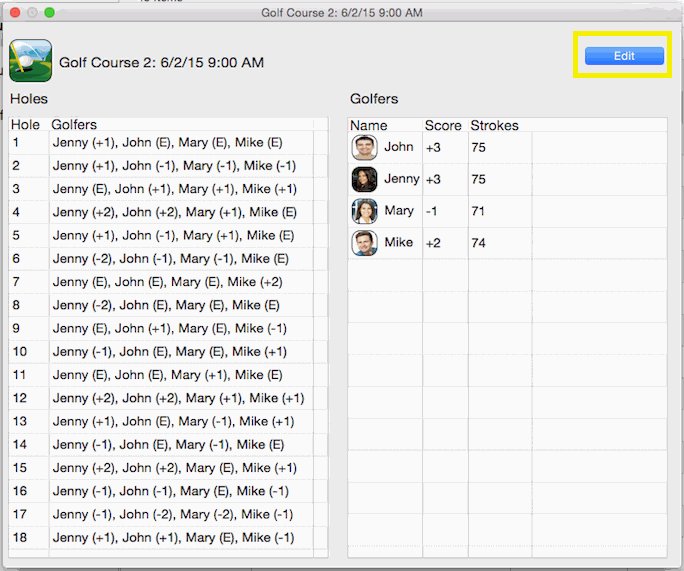The width and height of the screenshot is (684, 571).
Task: Click the golf course app icon
Action: 31,61
